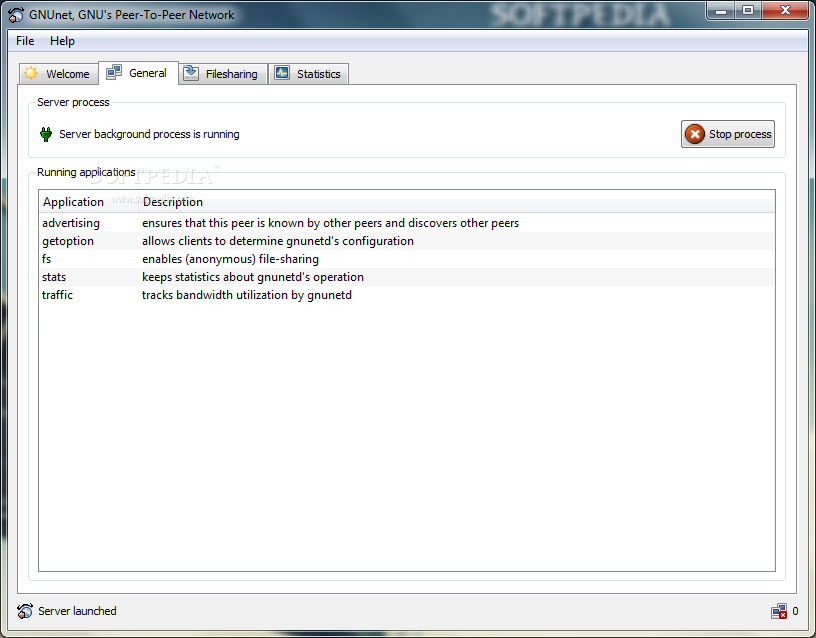
Task: Click 'allows clients to determine gnunetd's configuration'
Action: tap(278, 241)
